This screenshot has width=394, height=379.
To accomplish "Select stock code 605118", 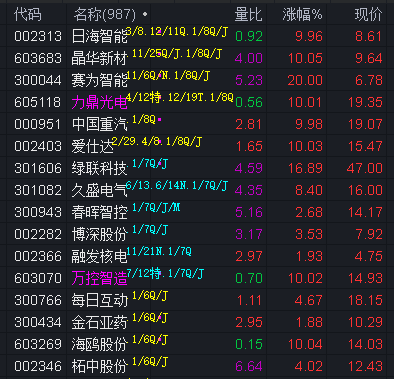I will click(38, 102).
